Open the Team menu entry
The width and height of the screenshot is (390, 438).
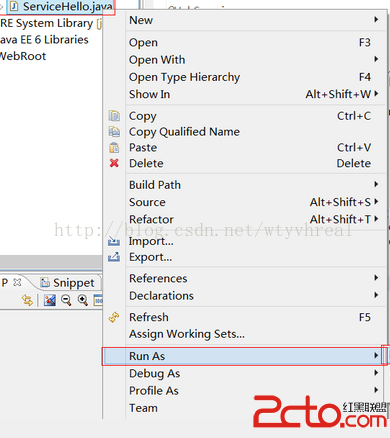244,408
